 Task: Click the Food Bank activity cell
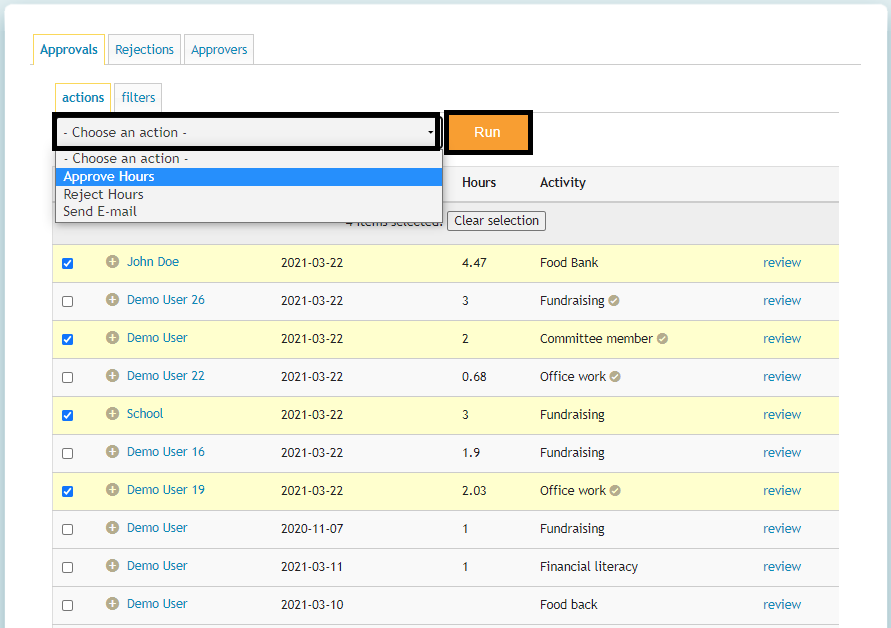(569, 263)
